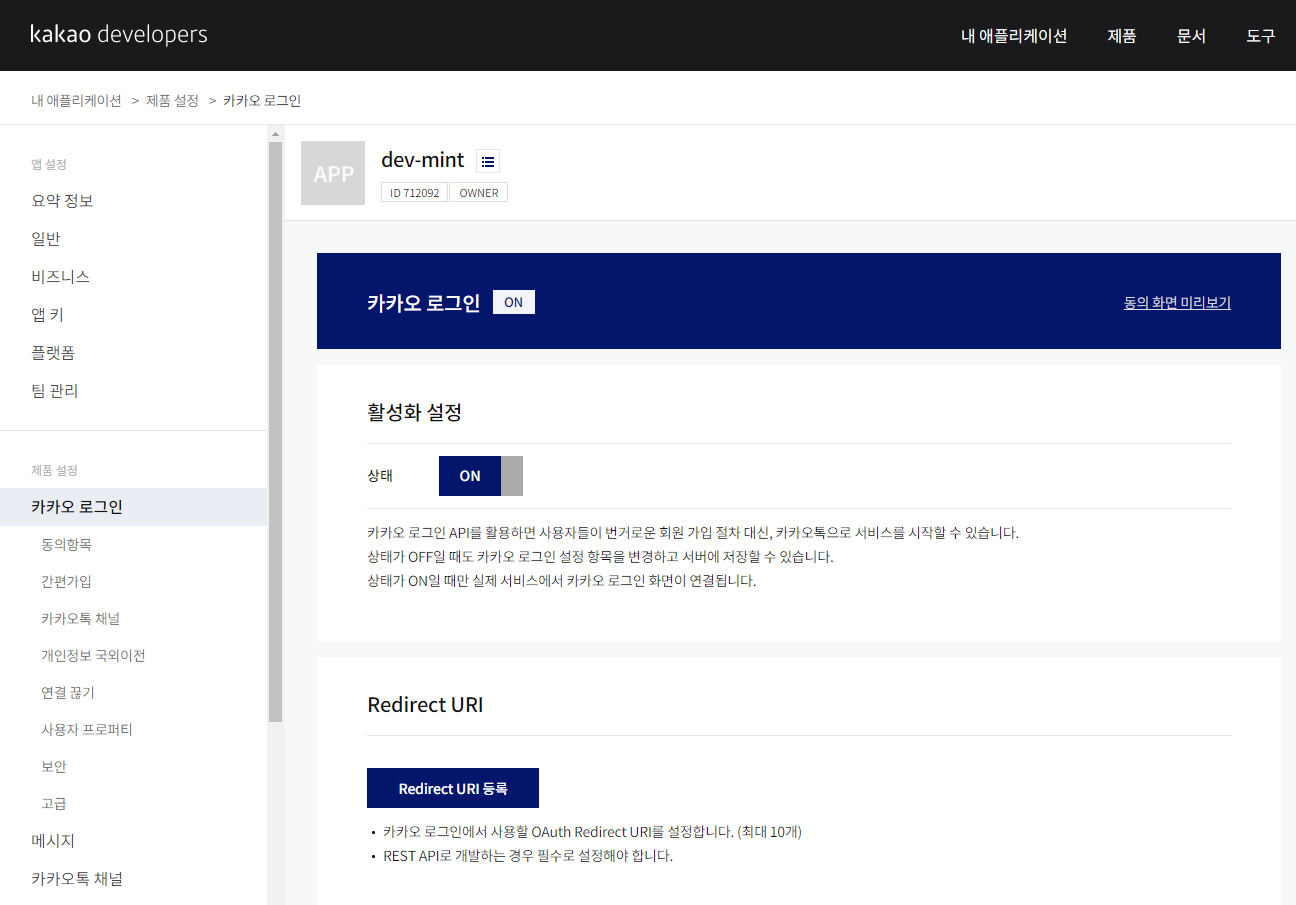The image size is (1296, 905).
Task: Click 내 애플리케이션 breadcrumb link
Action: [76, 100]
